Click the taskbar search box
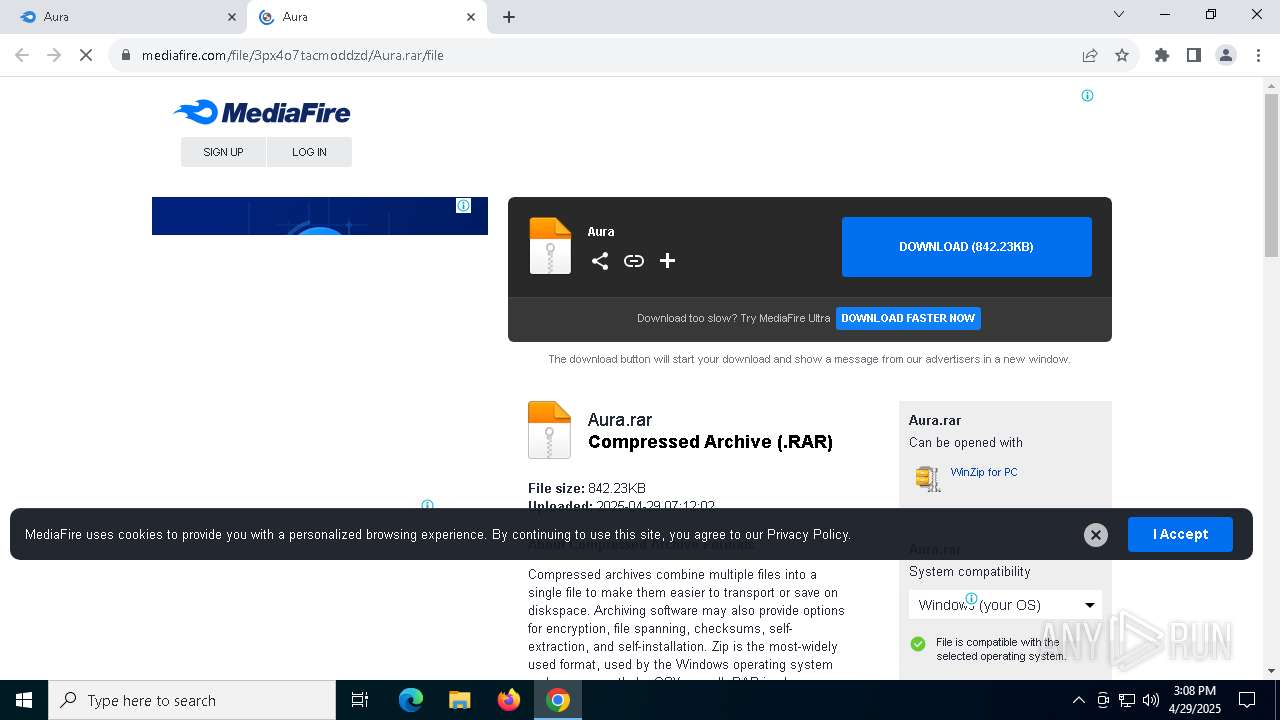The width and height of the screenshot is (1280, 720). click(x=192, y=700)
